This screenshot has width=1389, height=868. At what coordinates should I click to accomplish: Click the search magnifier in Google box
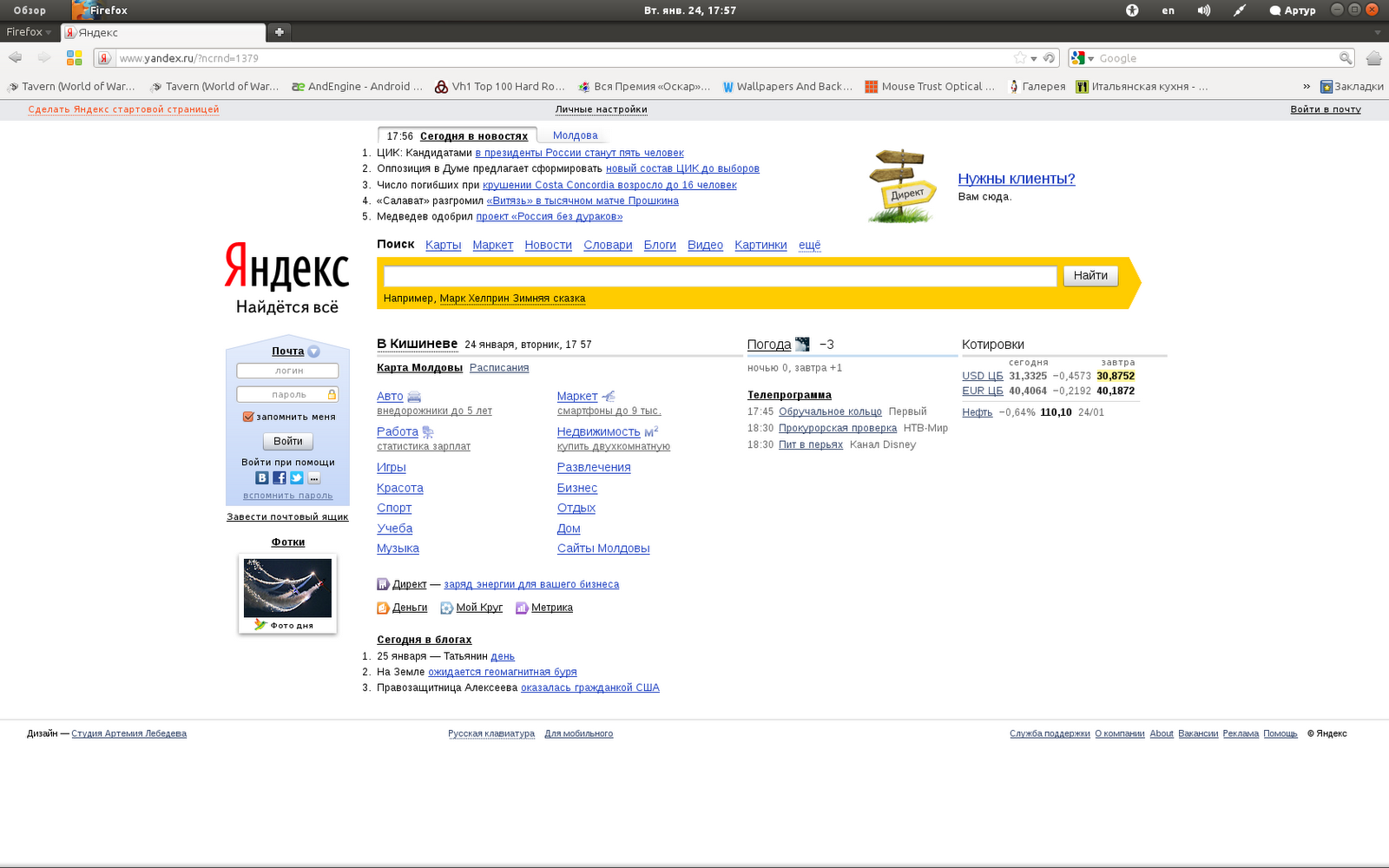1346,58
